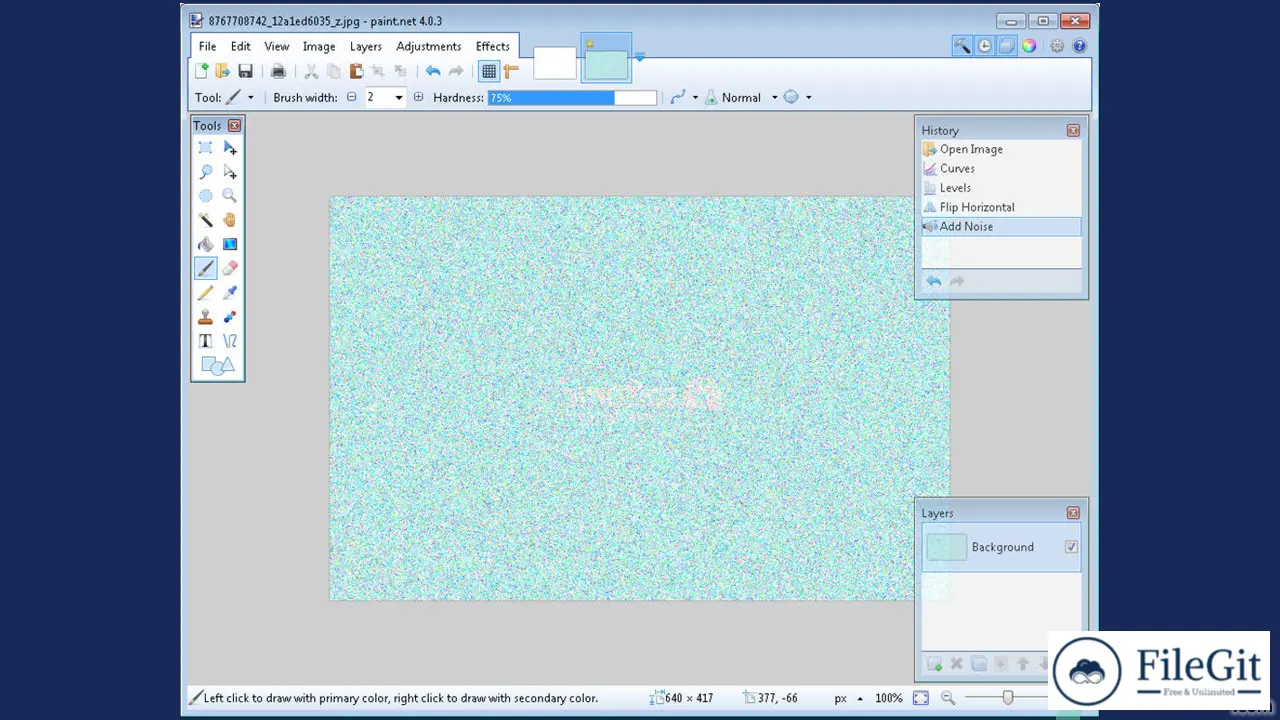Toggle the rulers button
The height and width of the screenshot is (720, 1280).
(x=511, y=71)
